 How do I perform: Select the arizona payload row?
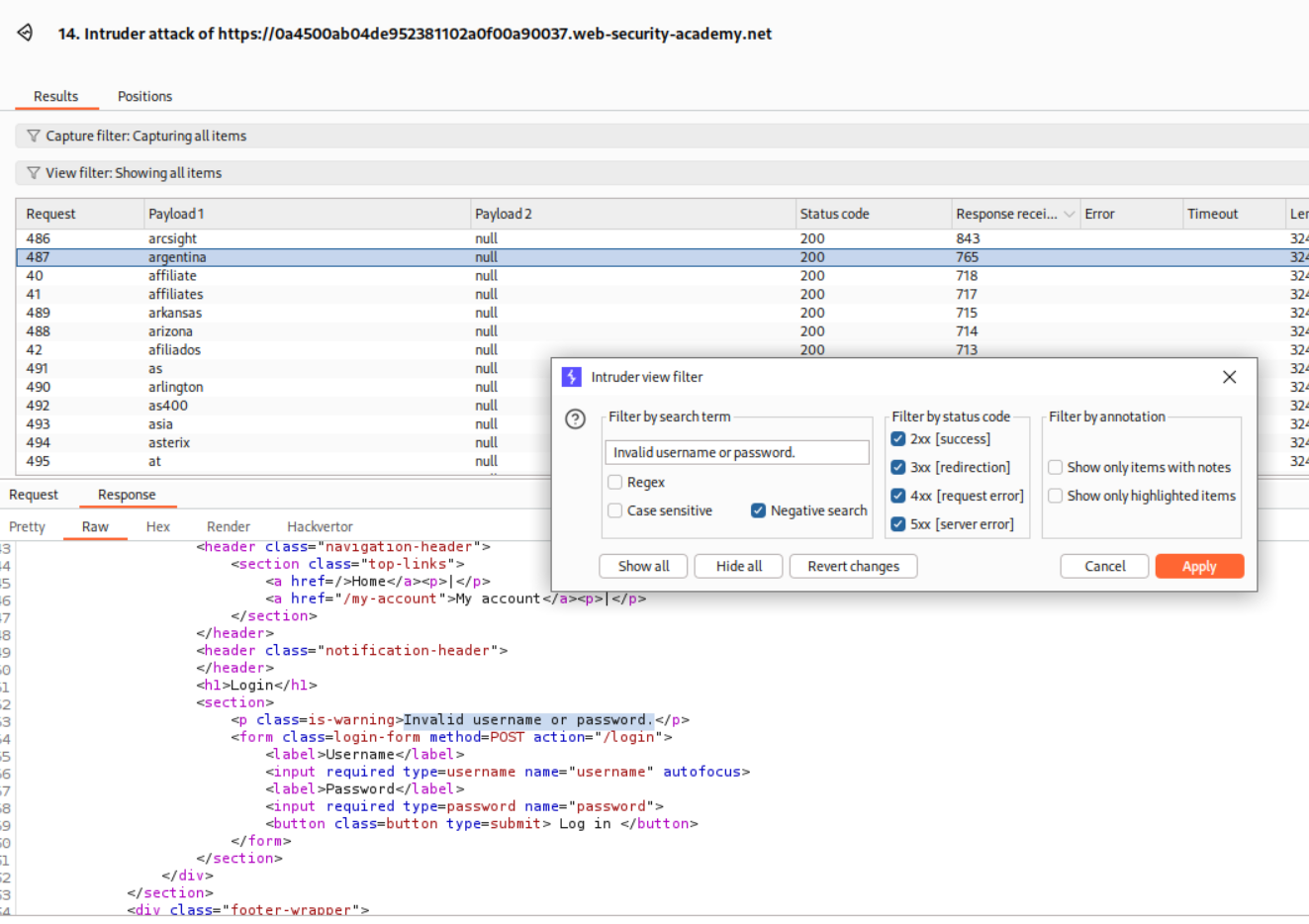point(170,331)
